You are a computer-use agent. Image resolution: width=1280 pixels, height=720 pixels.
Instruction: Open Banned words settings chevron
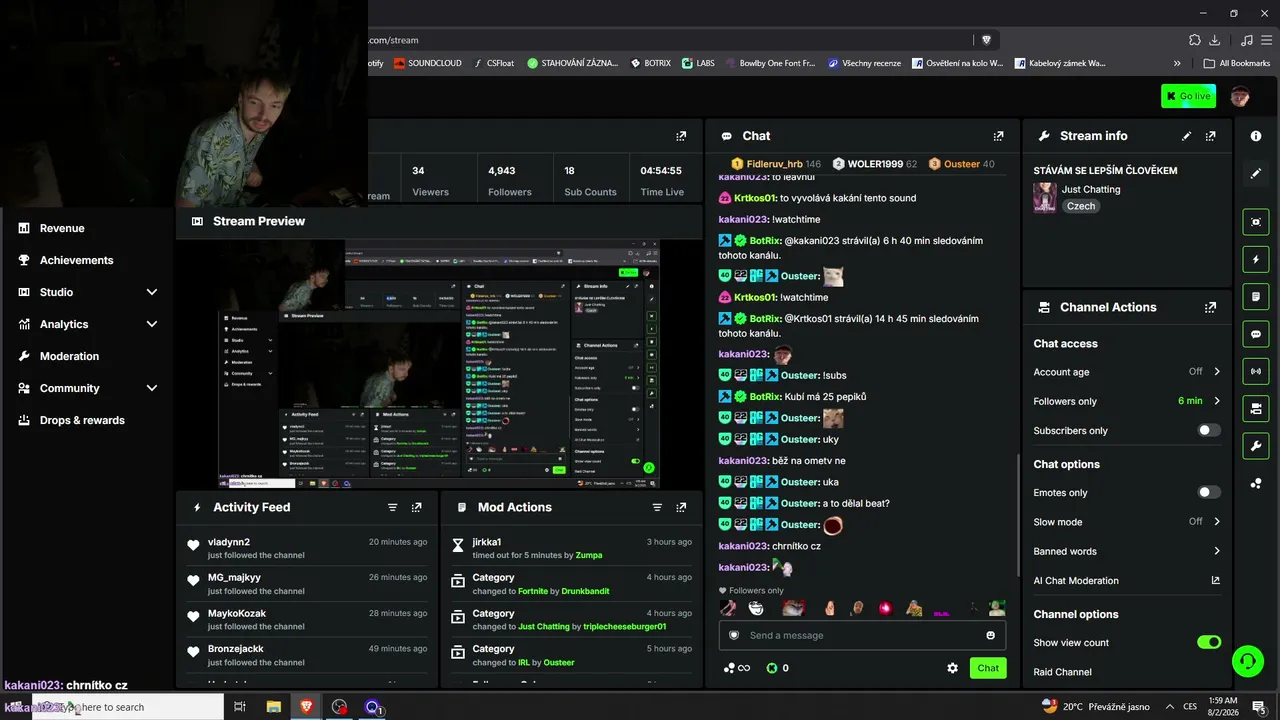1217,551
